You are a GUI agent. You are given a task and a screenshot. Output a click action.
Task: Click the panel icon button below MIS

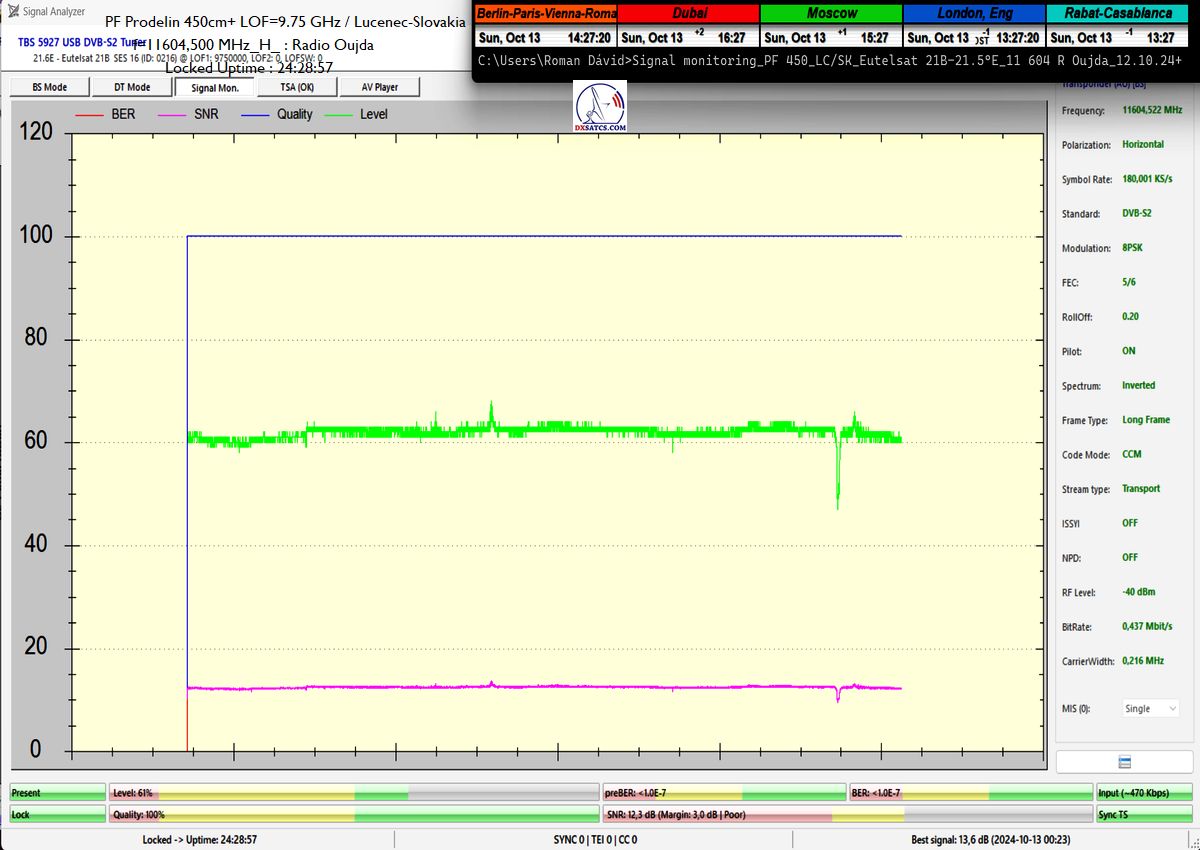coord(1124,762)
